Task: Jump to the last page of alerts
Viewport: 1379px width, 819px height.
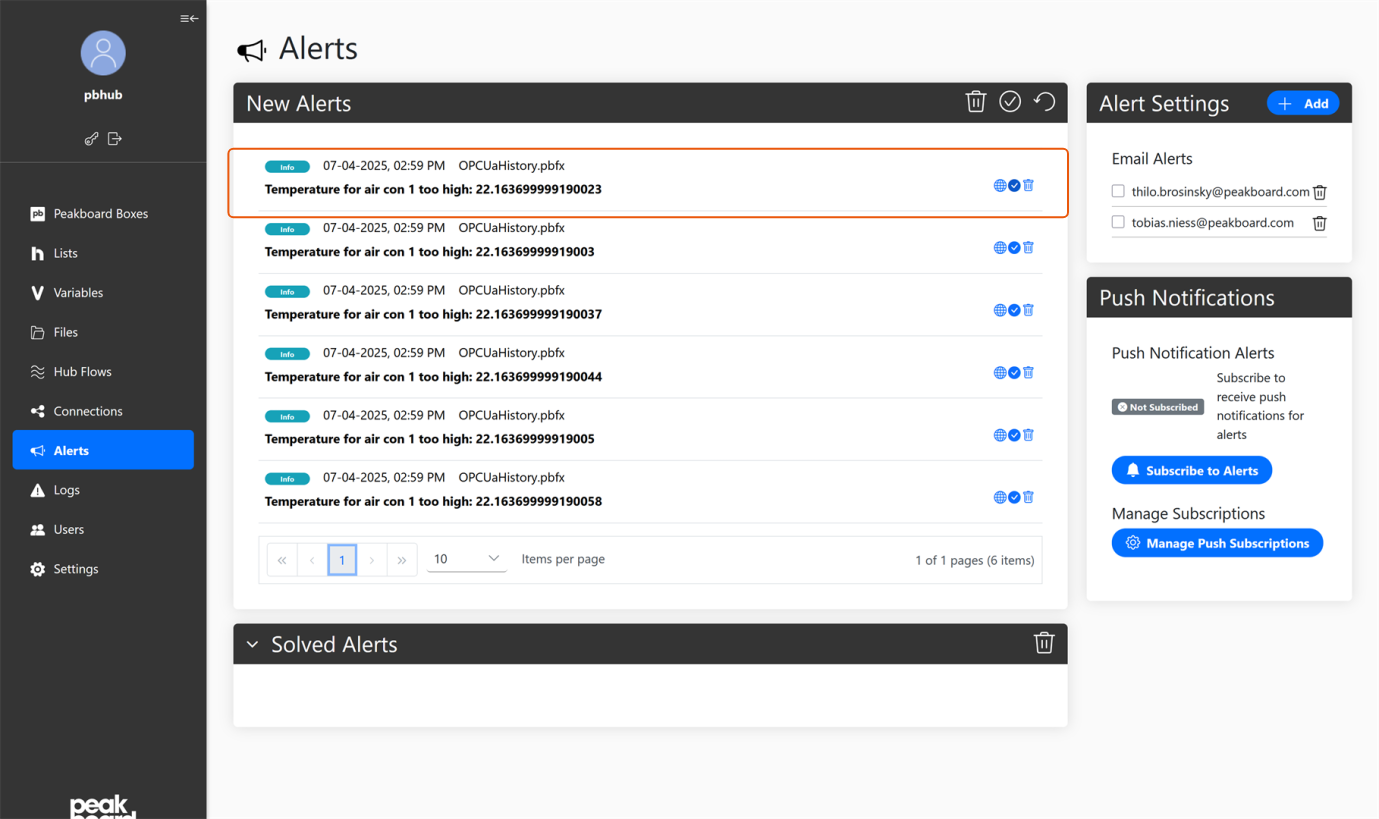Action: click(x=402, y=559)
